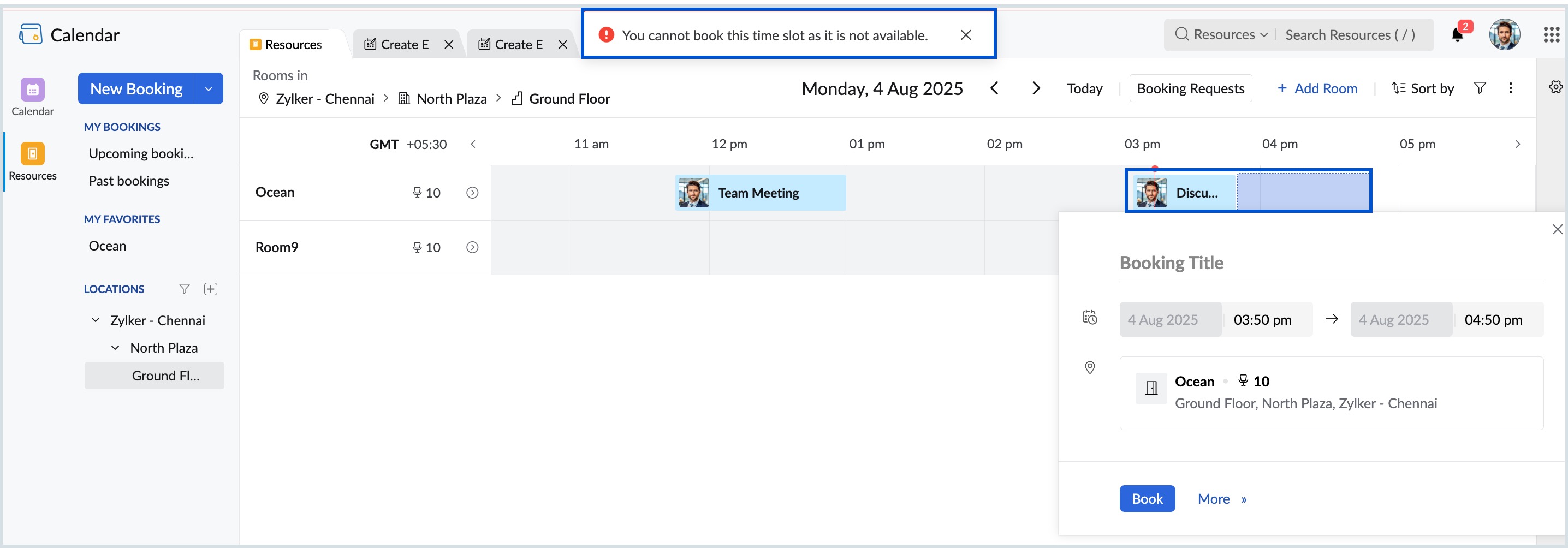Close the booking popup panel
This screenshot has height=548, width=1568.
1557,229
